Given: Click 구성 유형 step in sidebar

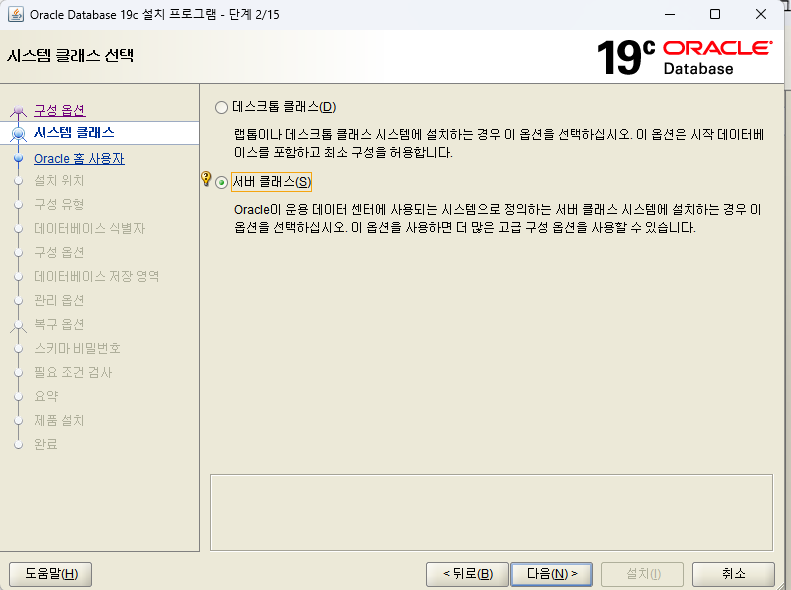Looking at the screenshot, I should (59, 204).
